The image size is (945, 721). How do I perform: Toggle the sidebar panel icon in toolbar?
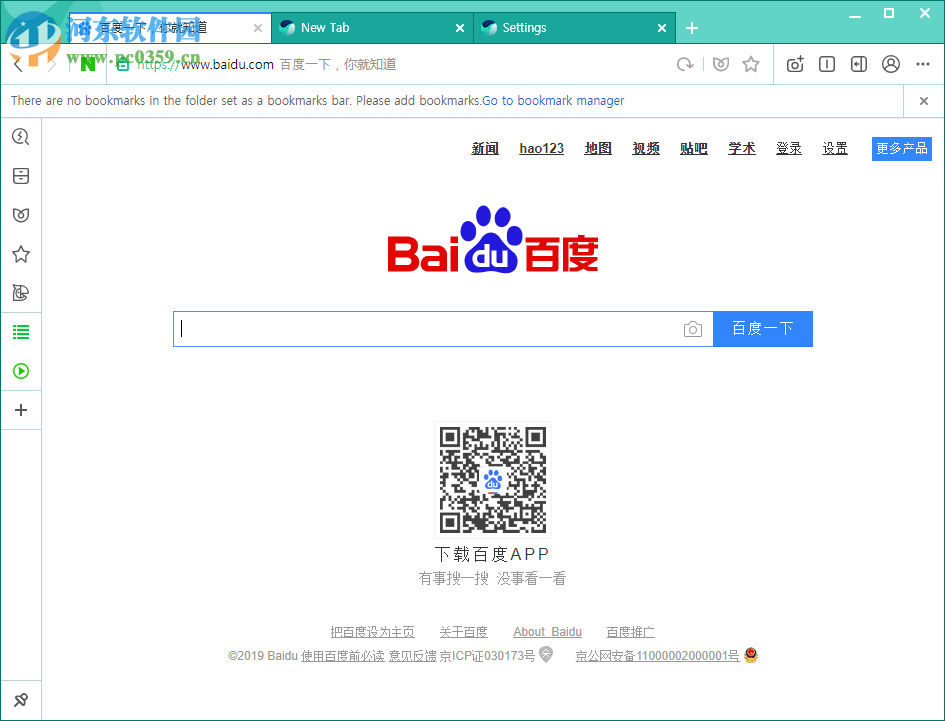click(x=859, y=64)
